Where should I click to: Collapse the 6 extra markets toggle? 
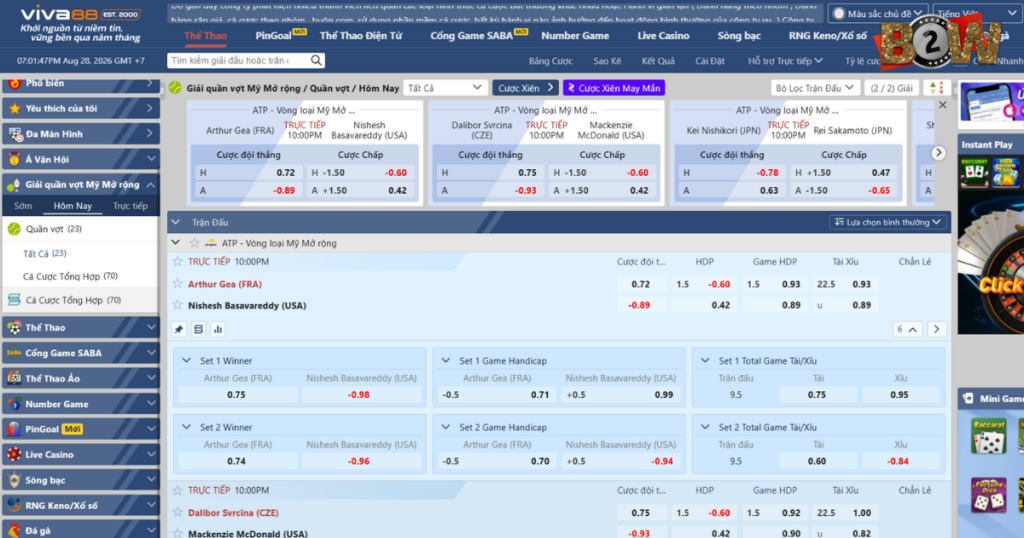pos(907,329)
